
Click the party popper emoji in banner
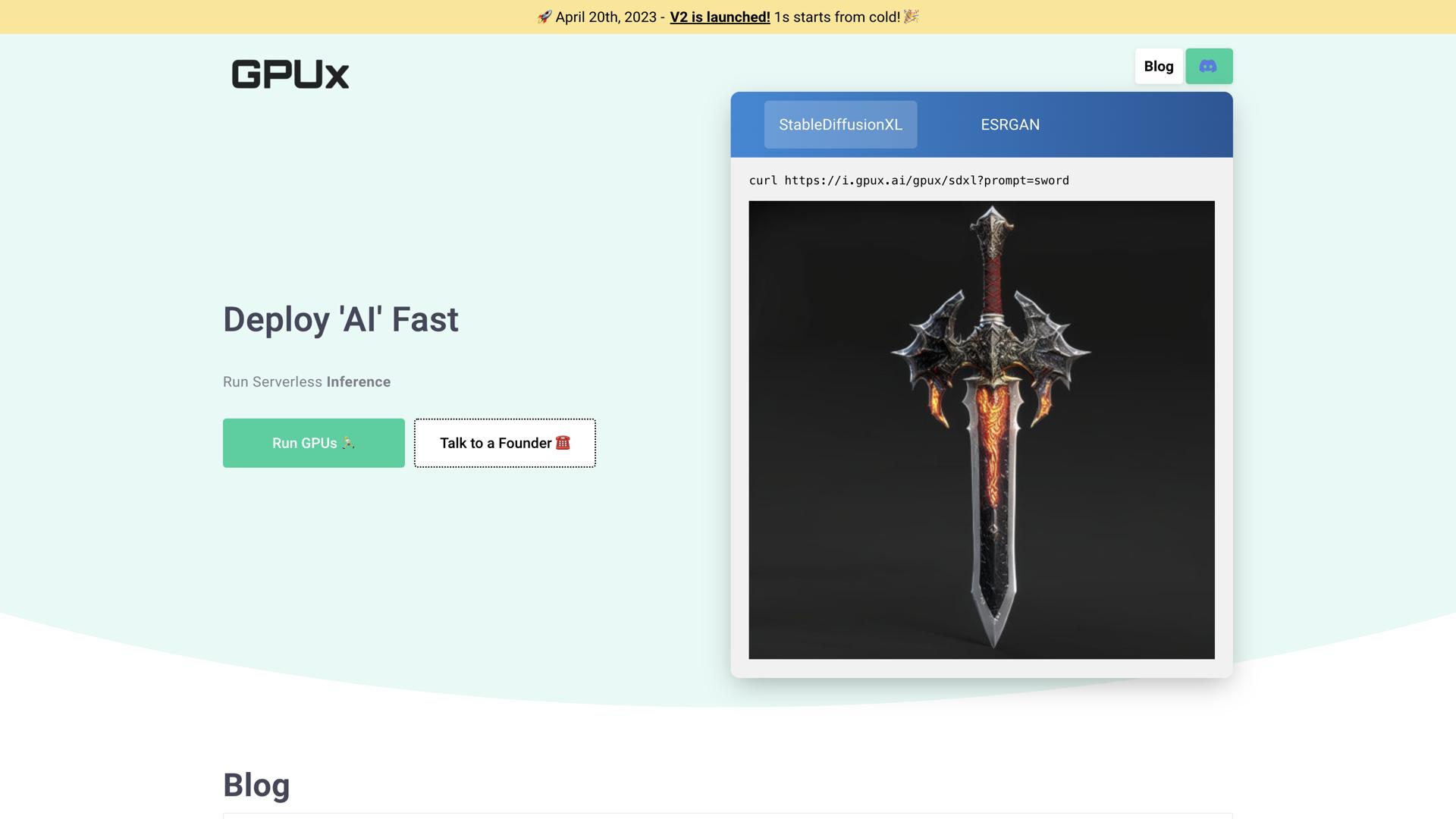pos(910,16)
